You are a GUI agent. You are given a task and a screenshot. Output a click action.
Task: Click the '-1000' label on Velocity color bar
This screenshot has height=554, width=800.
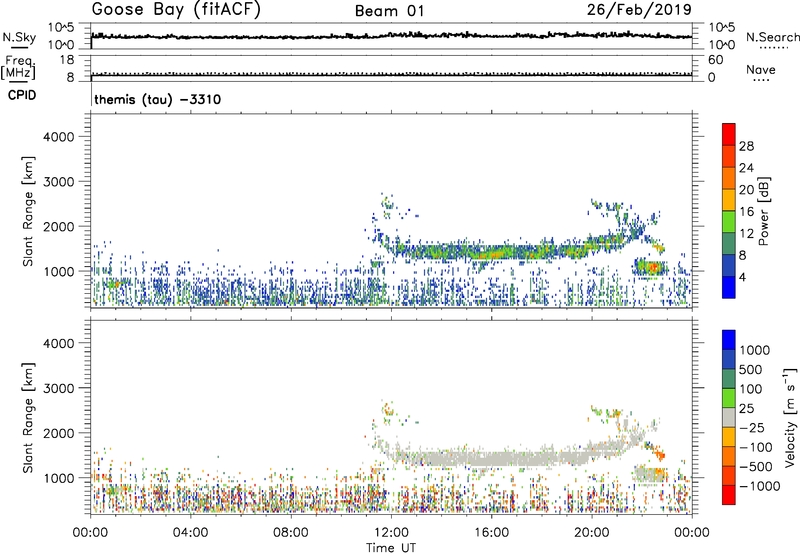click(x=760, y=486)
